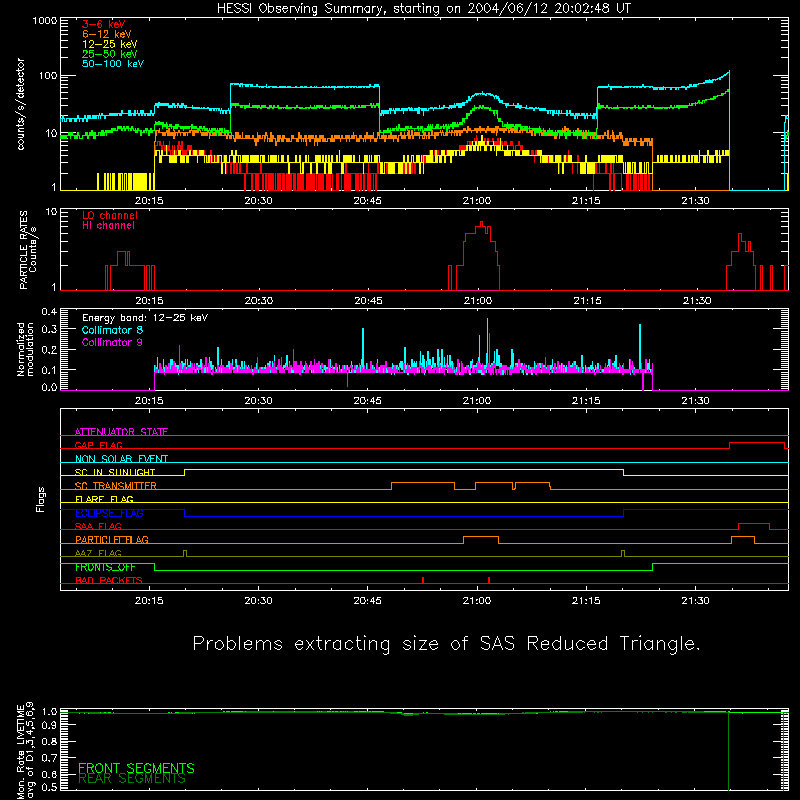Click the 'NON_SOLAR_EVENT' flag label
The width and height of the screenshot is (800, 800).
[121, 459]
